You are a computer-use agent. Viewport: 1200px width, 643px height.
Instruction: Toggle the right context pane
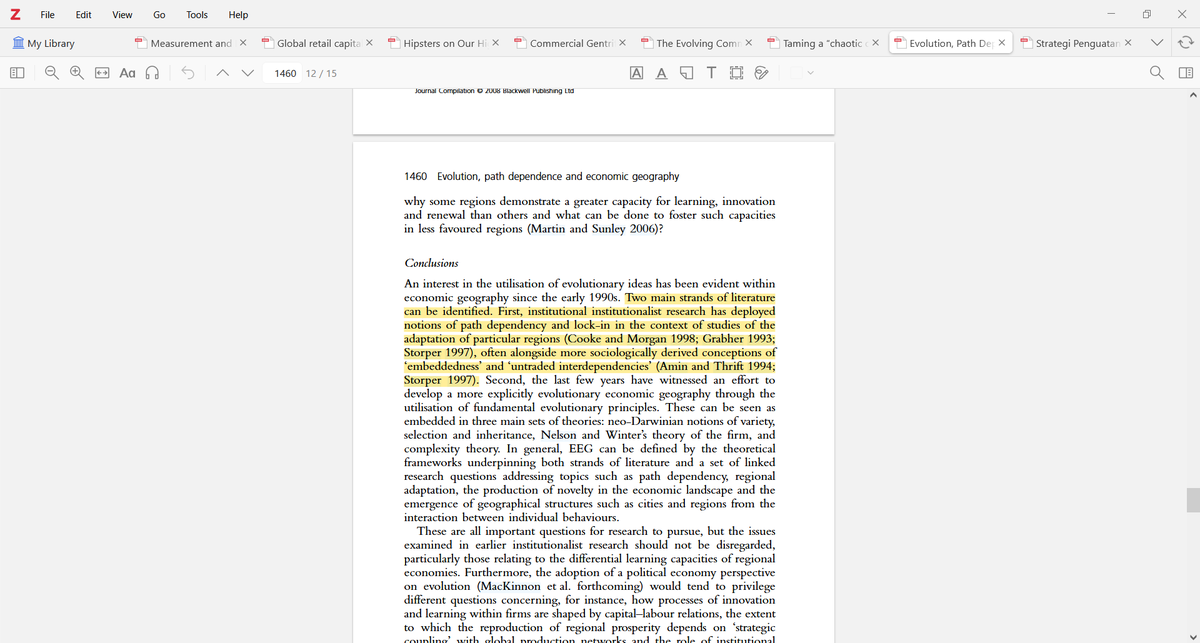pyautogui.click(x=1186, y=73)
